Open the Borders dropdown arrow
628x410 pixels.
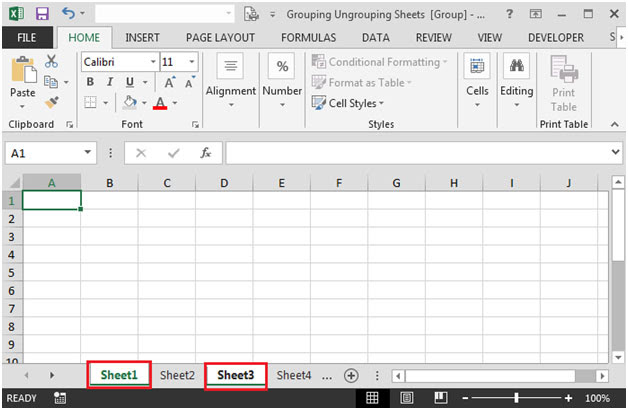[x=105, y=103]
